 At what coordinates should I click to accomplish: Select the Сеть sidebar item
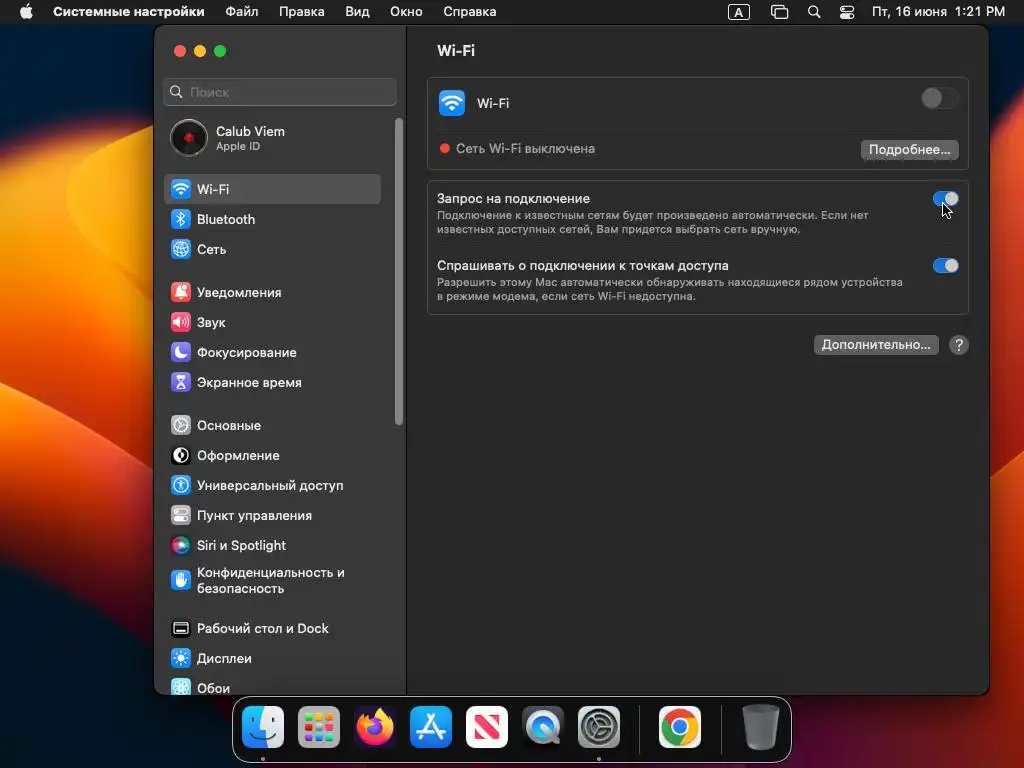pos(272,249)
